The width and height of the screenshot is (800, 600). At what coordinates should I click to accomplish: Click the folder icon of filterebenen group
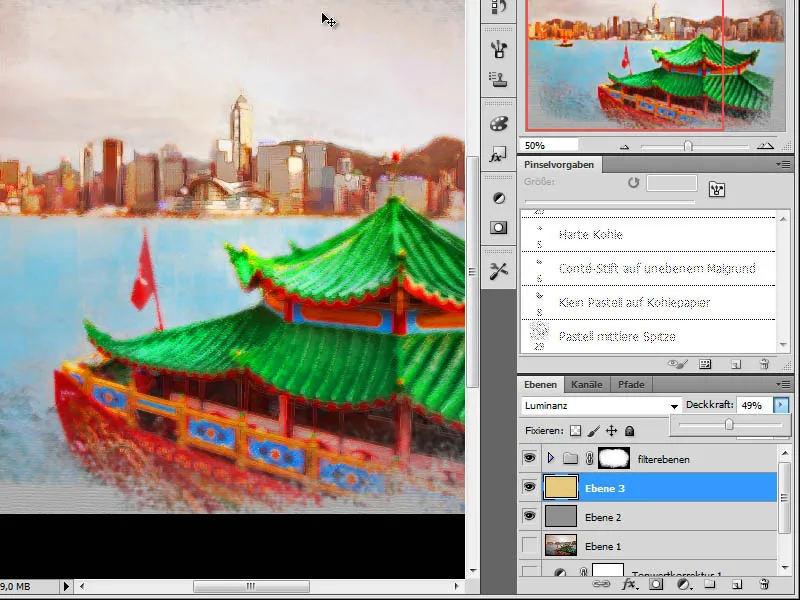click(570, 458)
